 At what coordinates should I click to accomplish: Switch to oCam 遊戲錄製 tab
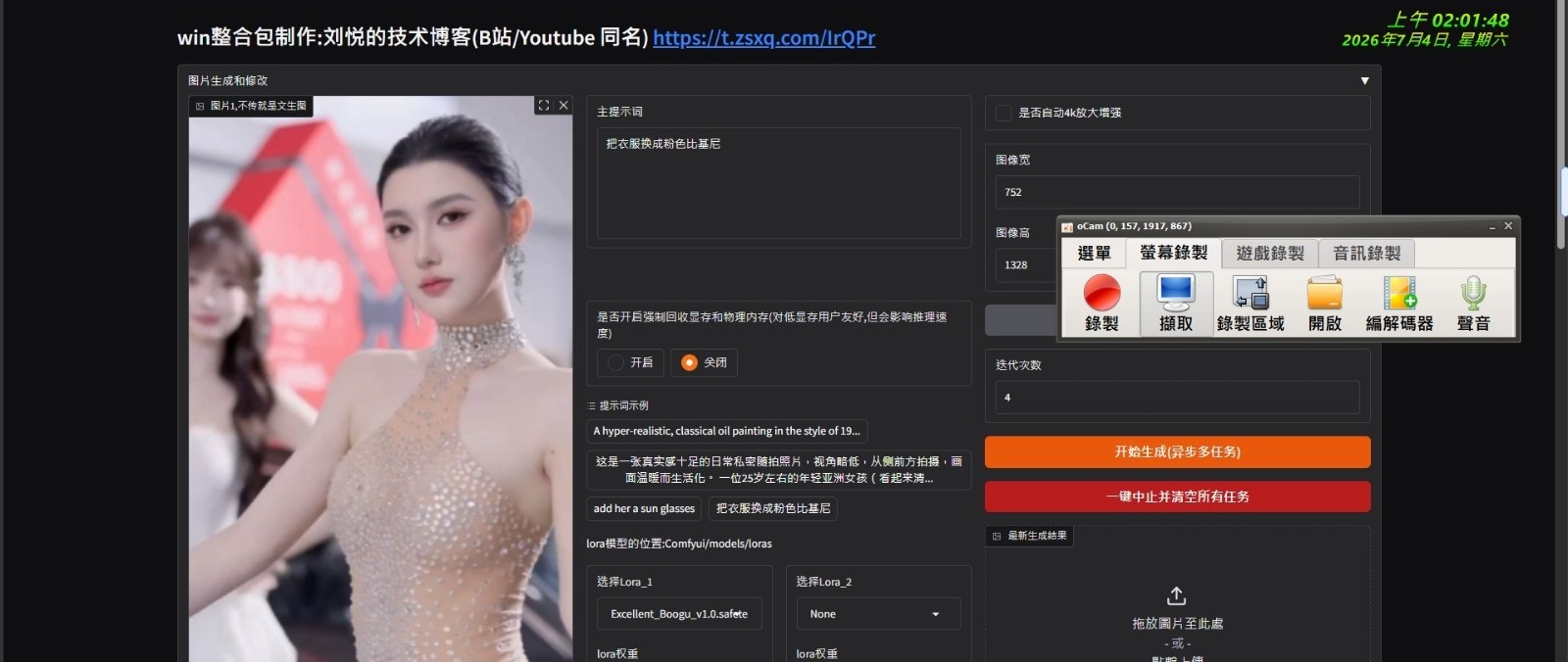1270,254
